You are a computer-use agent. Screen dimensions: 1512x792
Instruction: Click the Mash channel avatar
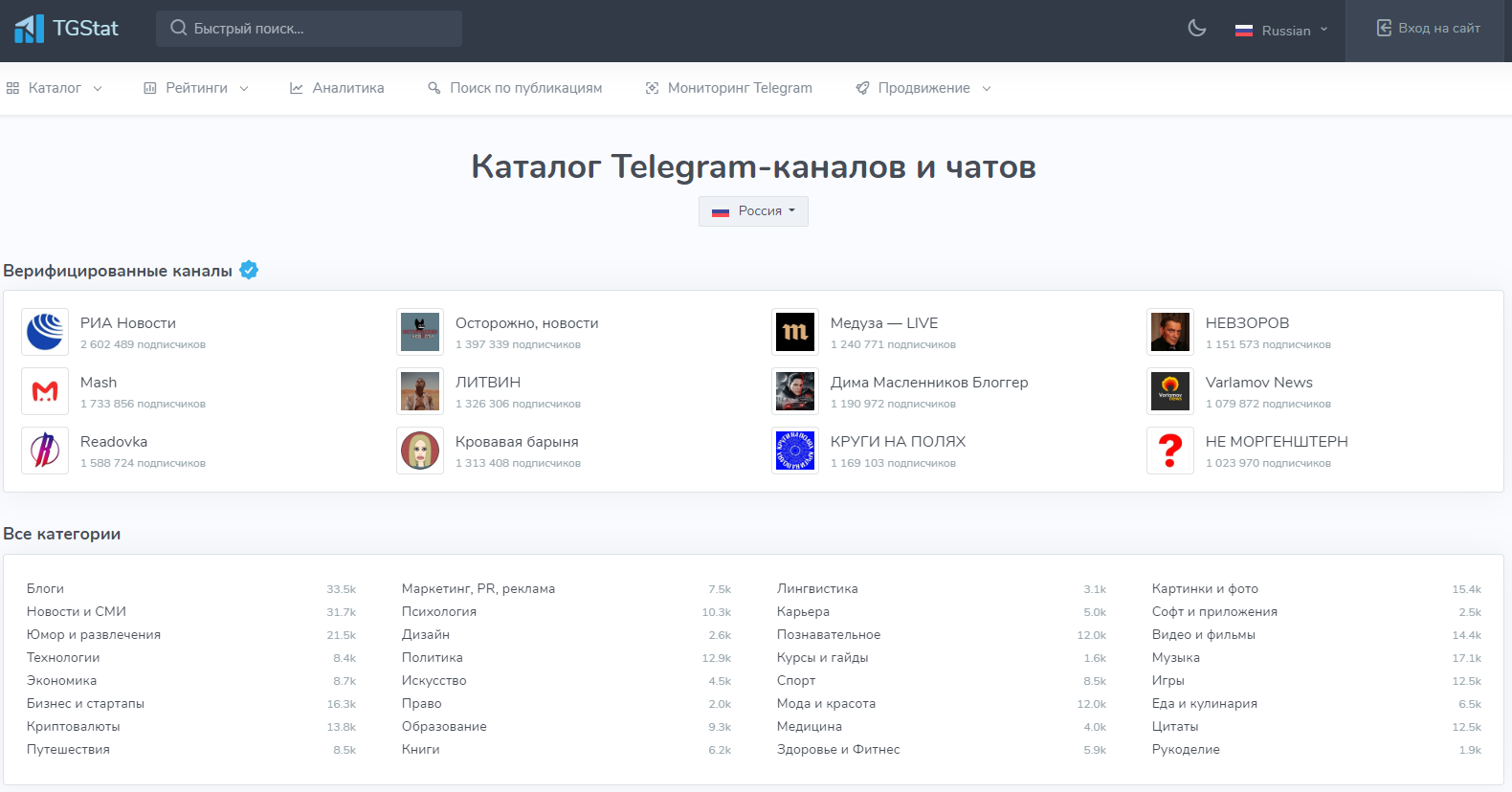click(x=45, y=391)
